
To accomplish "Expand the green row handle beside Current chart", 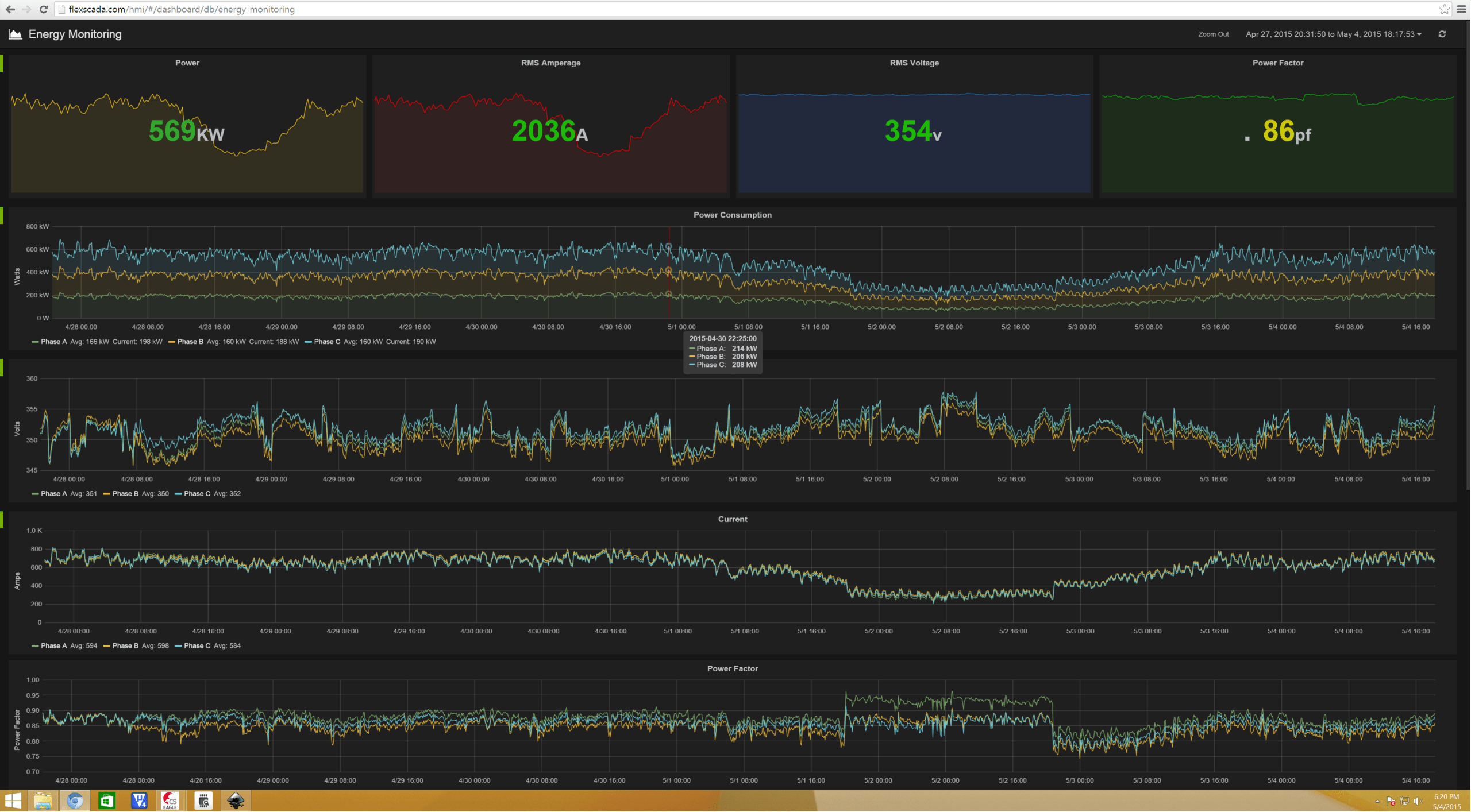I will point(2,520).
